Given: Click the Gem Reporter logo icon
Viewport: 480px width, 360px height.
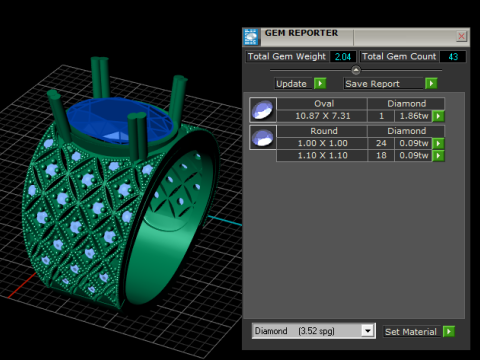Looking at the screenshot, I should (251, 37).
